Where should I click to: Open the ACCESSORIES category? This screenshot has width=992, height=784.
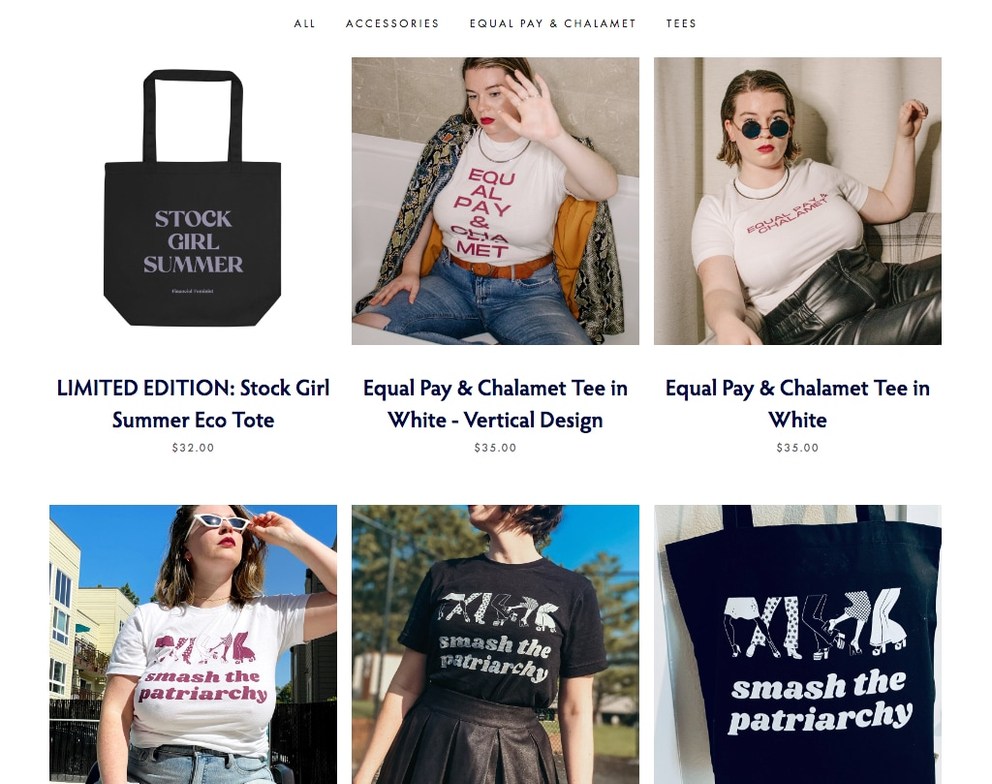[x=392, y=23]
